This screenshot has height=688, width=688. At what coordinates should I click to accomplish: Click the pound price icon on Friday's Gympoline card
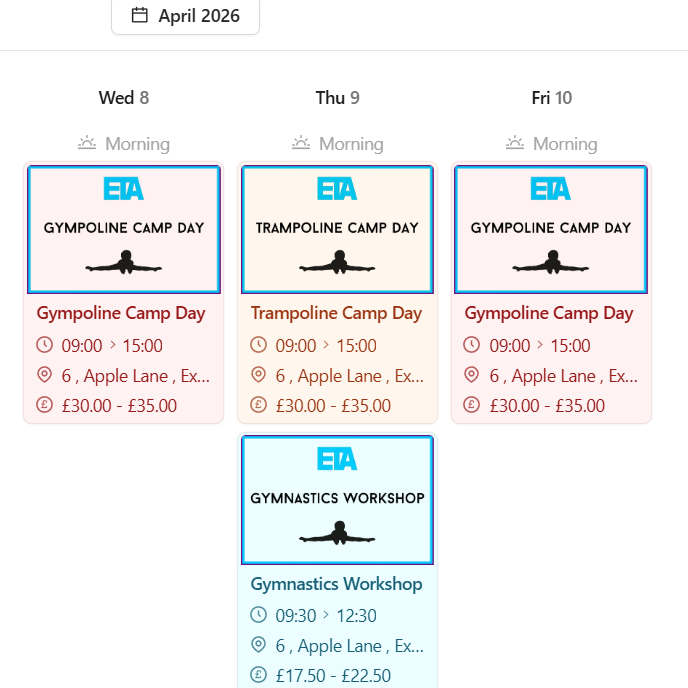tap(472, 405)
